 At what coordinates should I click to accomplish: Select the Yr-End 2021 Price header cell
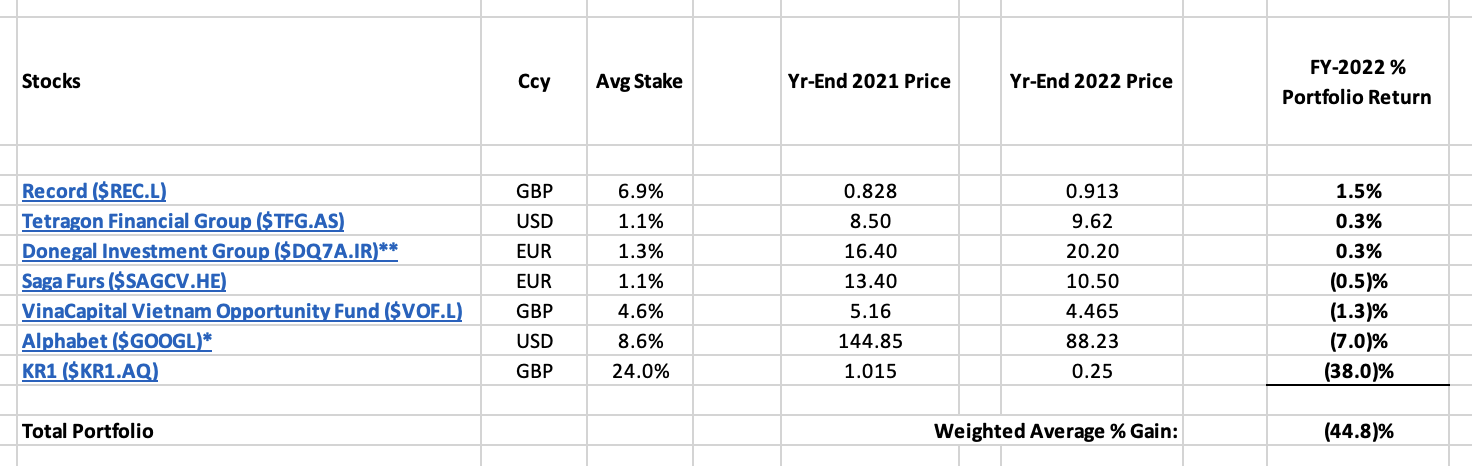869,81
